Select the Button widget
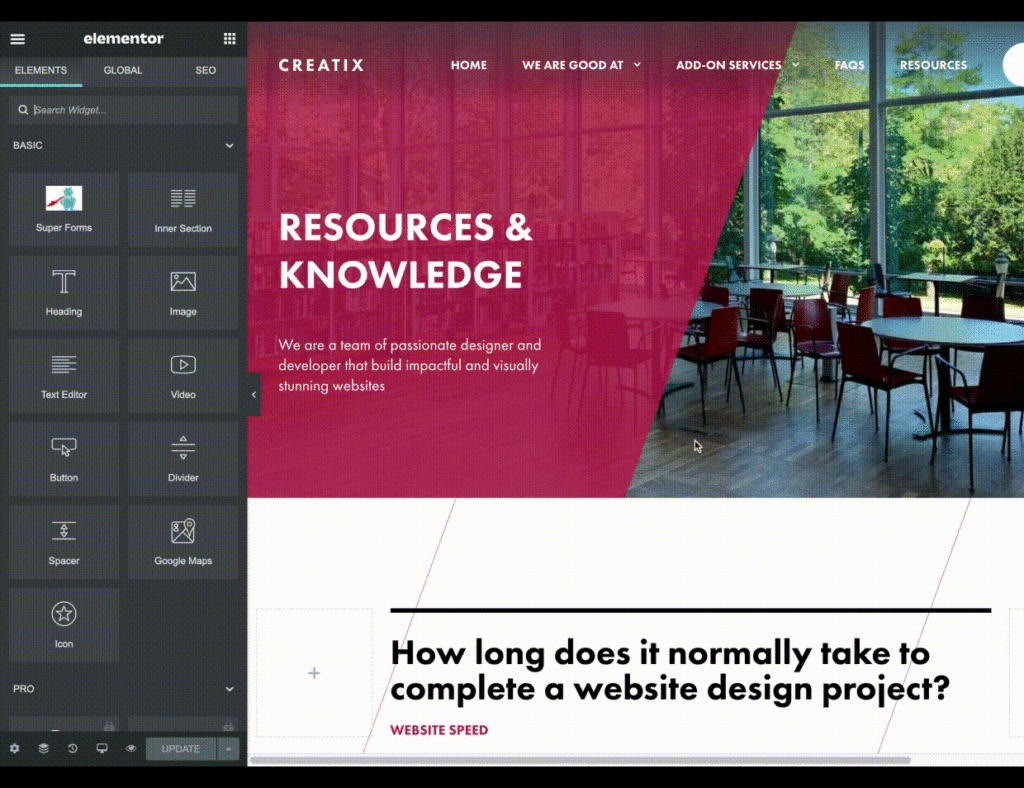Image resolution: width=1024 pixels, height=788 pixels. pyautogui.click(x=64, y=458)
